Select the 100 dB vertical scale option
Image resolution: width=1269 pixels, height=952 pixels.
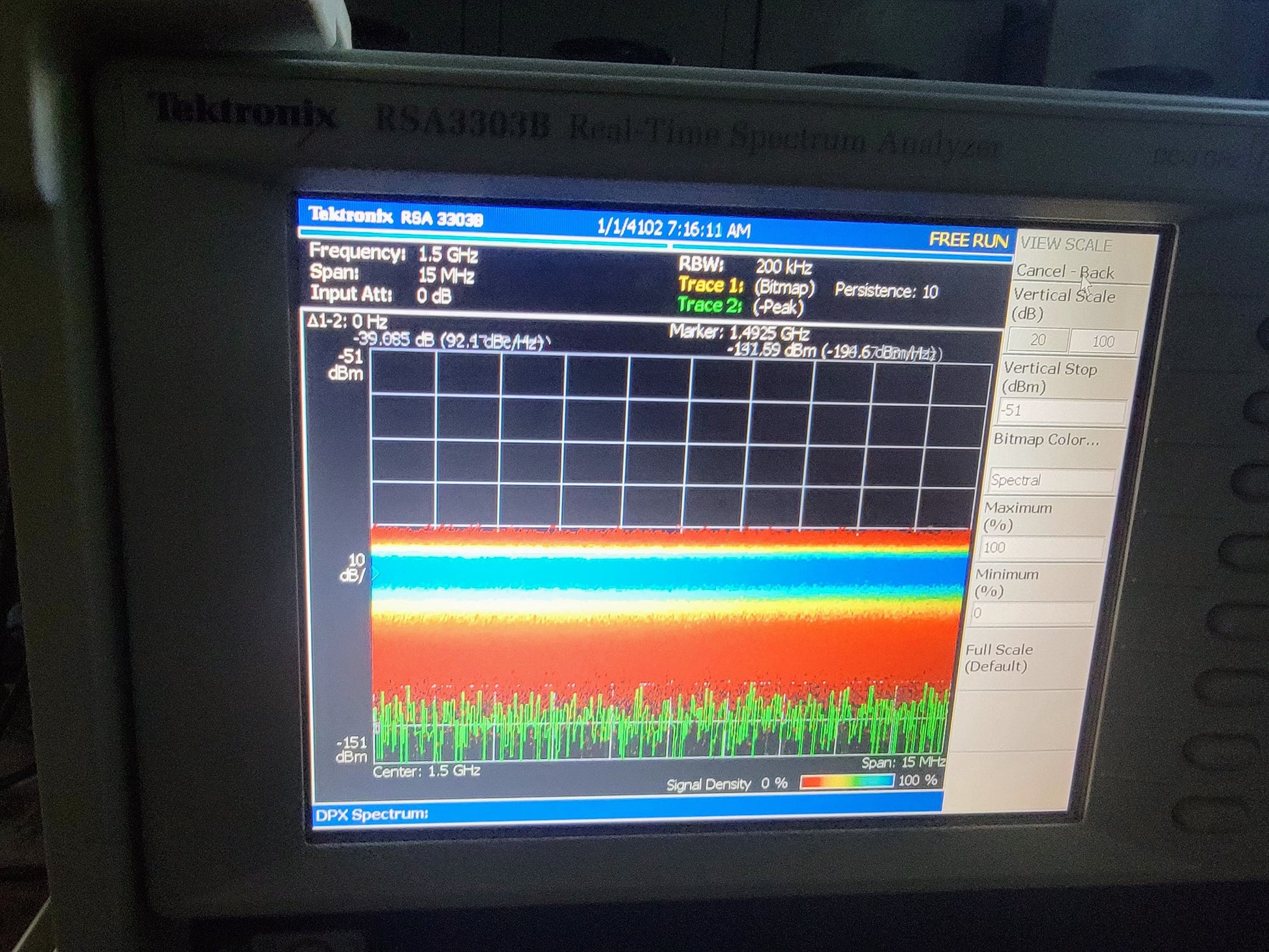click(1103, 341)
